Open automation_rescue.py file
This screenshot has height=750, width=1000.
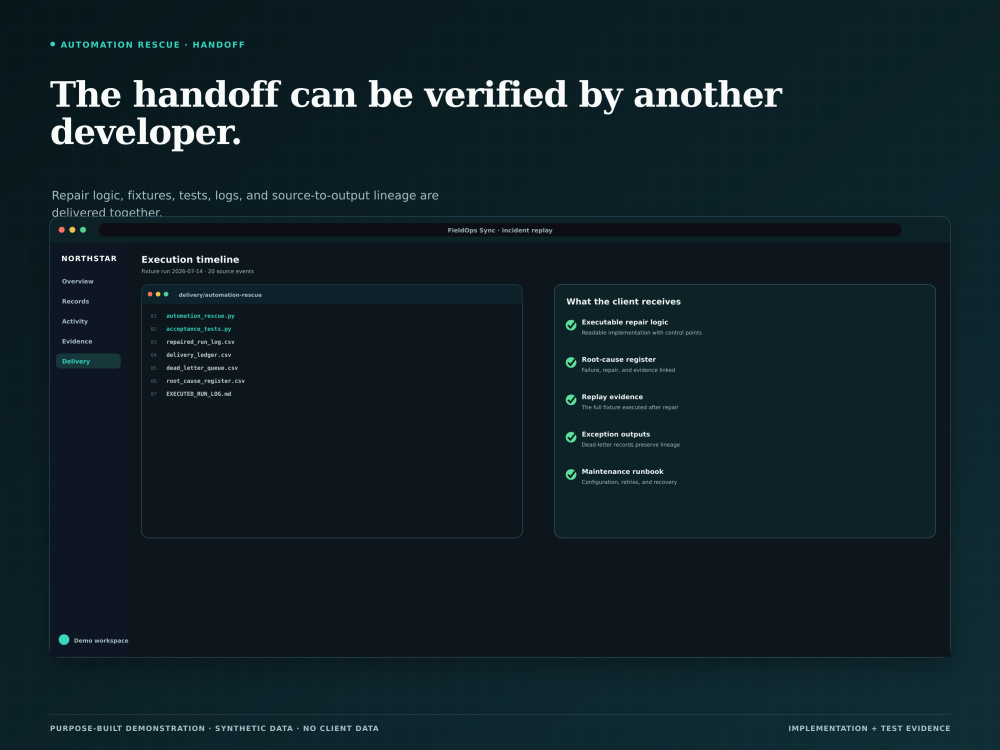(x=200, y=316)
